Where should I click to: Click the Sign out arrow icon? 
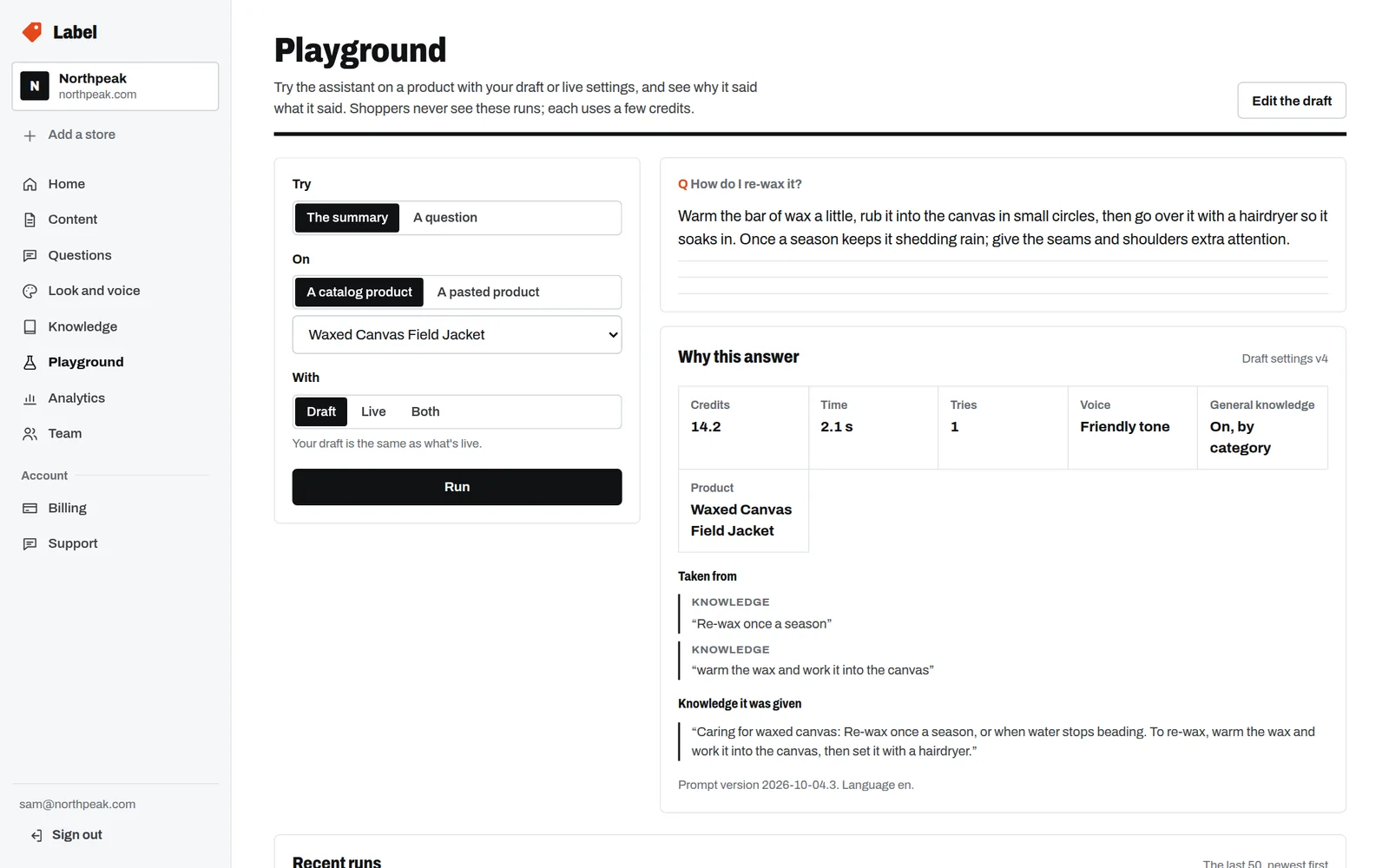click(36, 835)
